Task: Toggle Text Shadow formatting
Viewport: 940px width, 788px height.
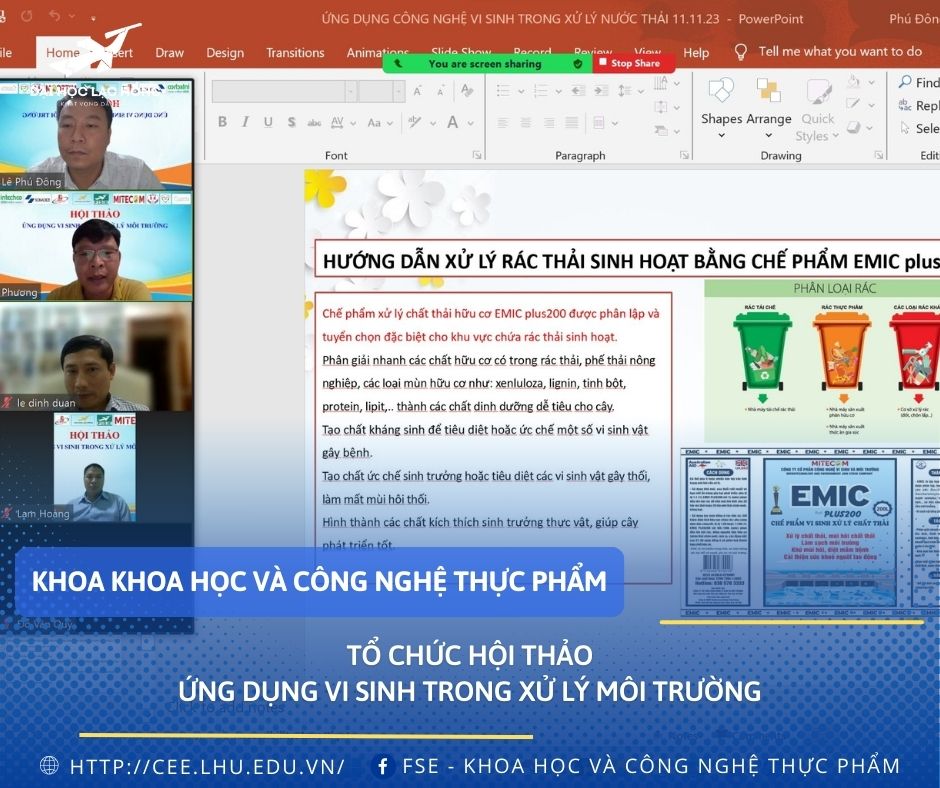Action: click(291, 122)
